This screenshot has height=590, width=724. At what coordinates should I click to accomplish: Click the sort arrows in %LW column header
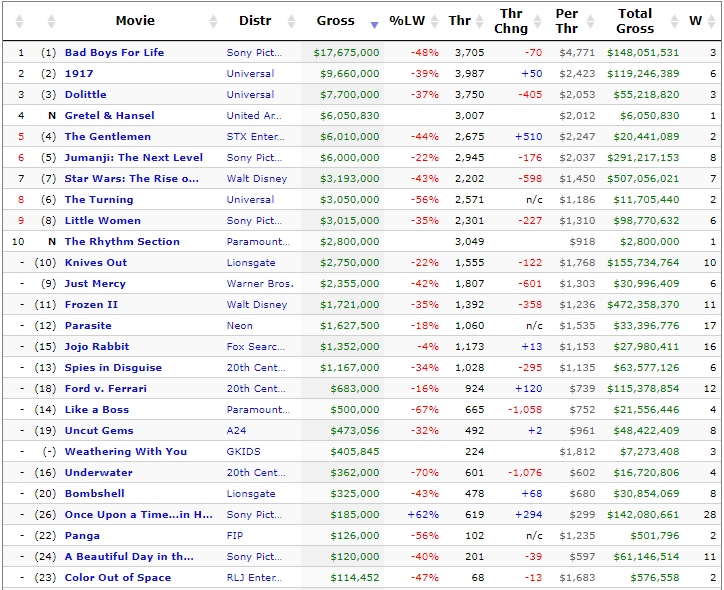pyautogui.click(x=436, y=22)
